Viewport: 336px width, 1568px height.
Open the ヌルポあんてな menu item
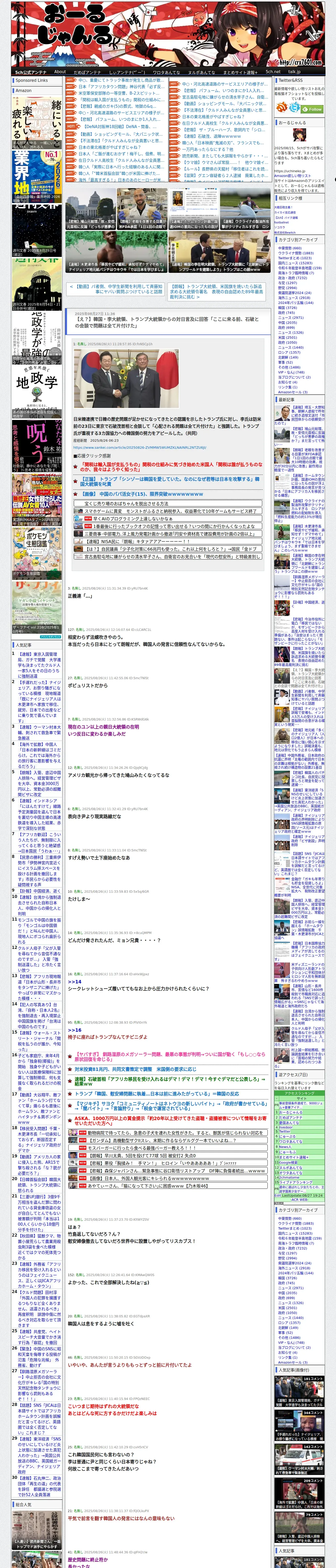201,72
